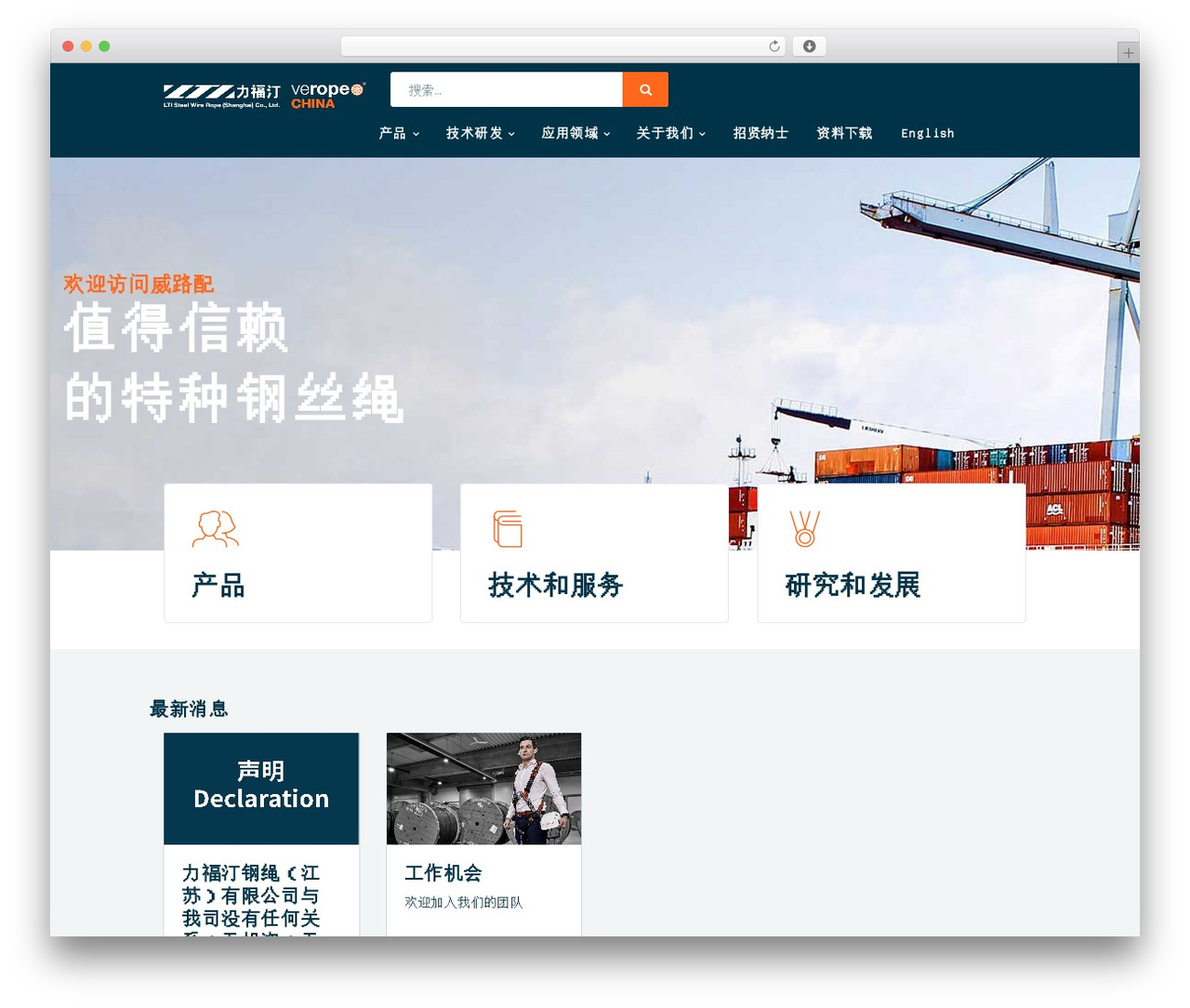1190x1008 pixels.
Task: Open the 技术和服务 card title
Action: (556, 585)
